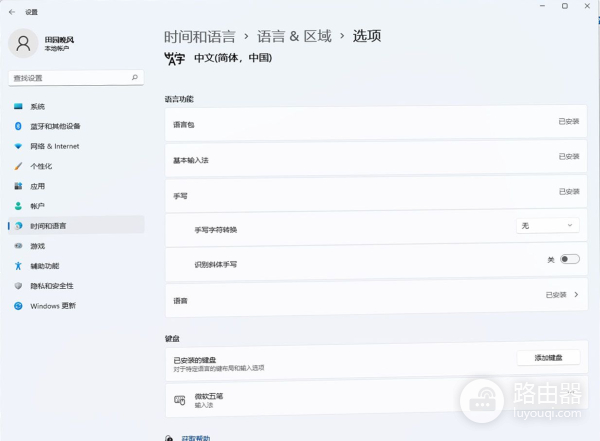
Task: Click the 语言包 row
Action: tap(376, 123)
